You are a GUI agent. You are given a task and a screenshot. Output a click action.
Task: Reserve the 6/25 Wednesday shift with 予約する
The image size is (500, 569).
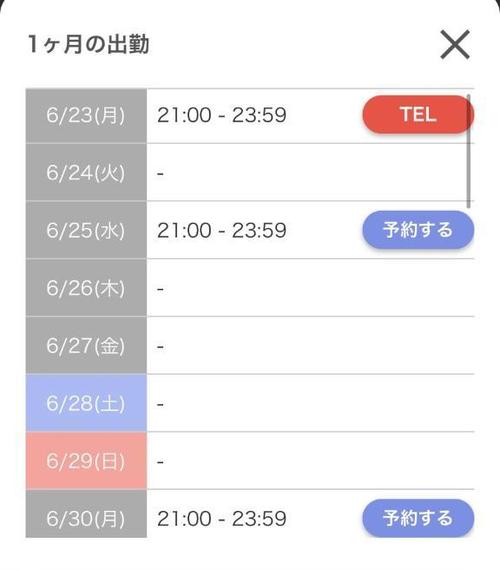pyautogui.click(x=418, y=230)
